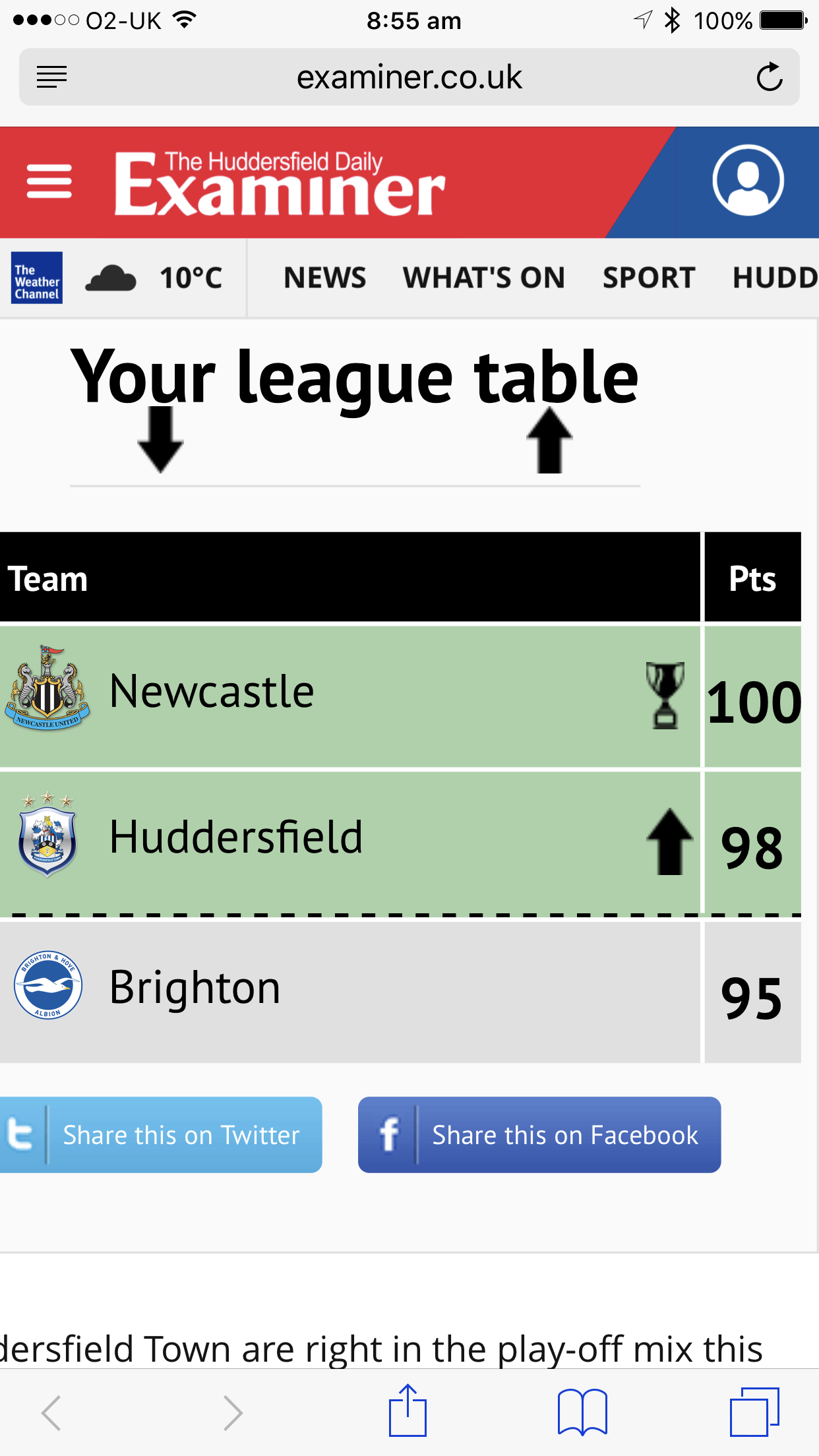Tap the Safari reload page icon
Viewport: 819px width, 1456px height.
769,77
